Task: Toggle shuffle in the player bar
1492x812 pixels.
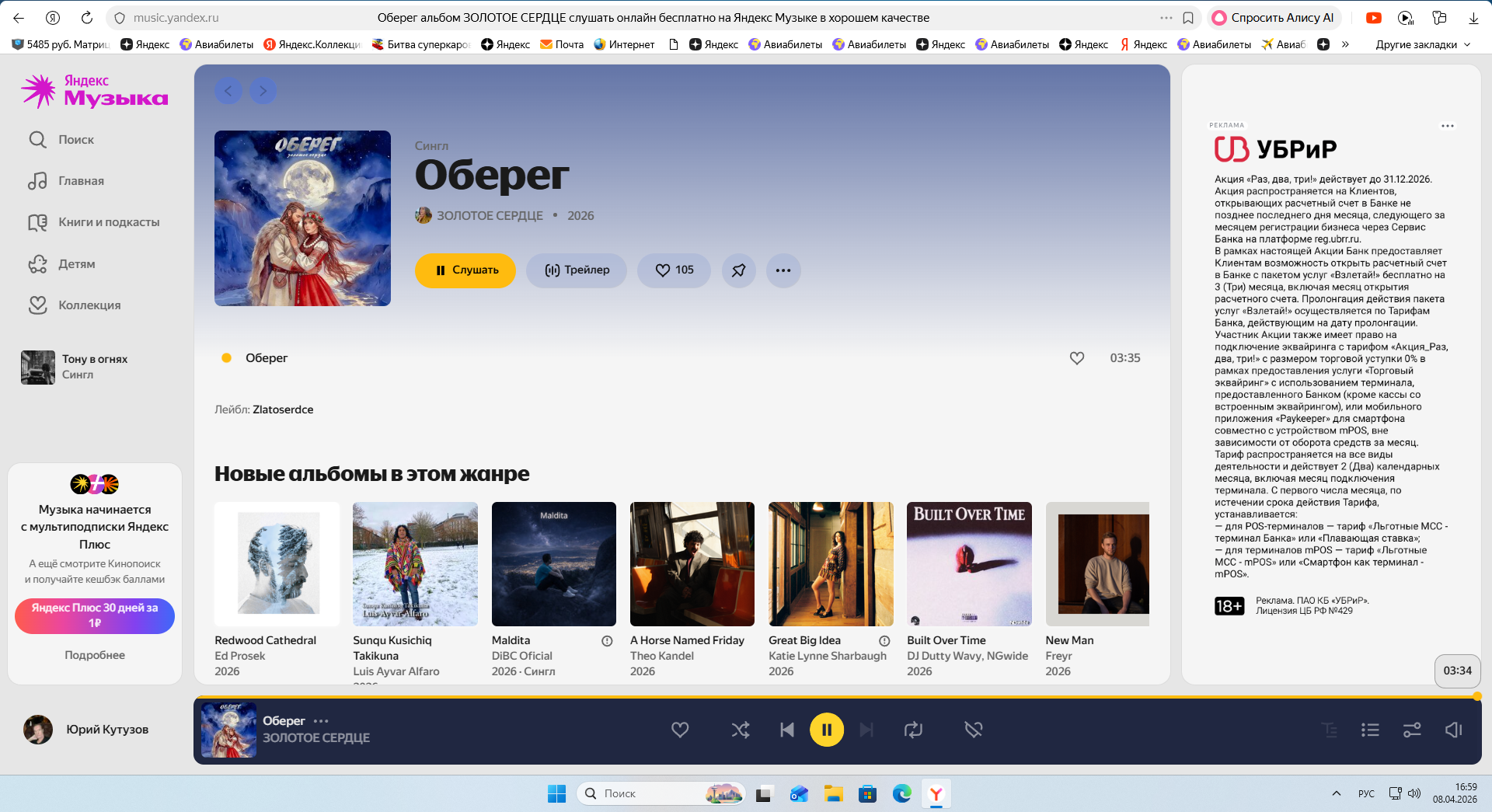Action: 741,730
